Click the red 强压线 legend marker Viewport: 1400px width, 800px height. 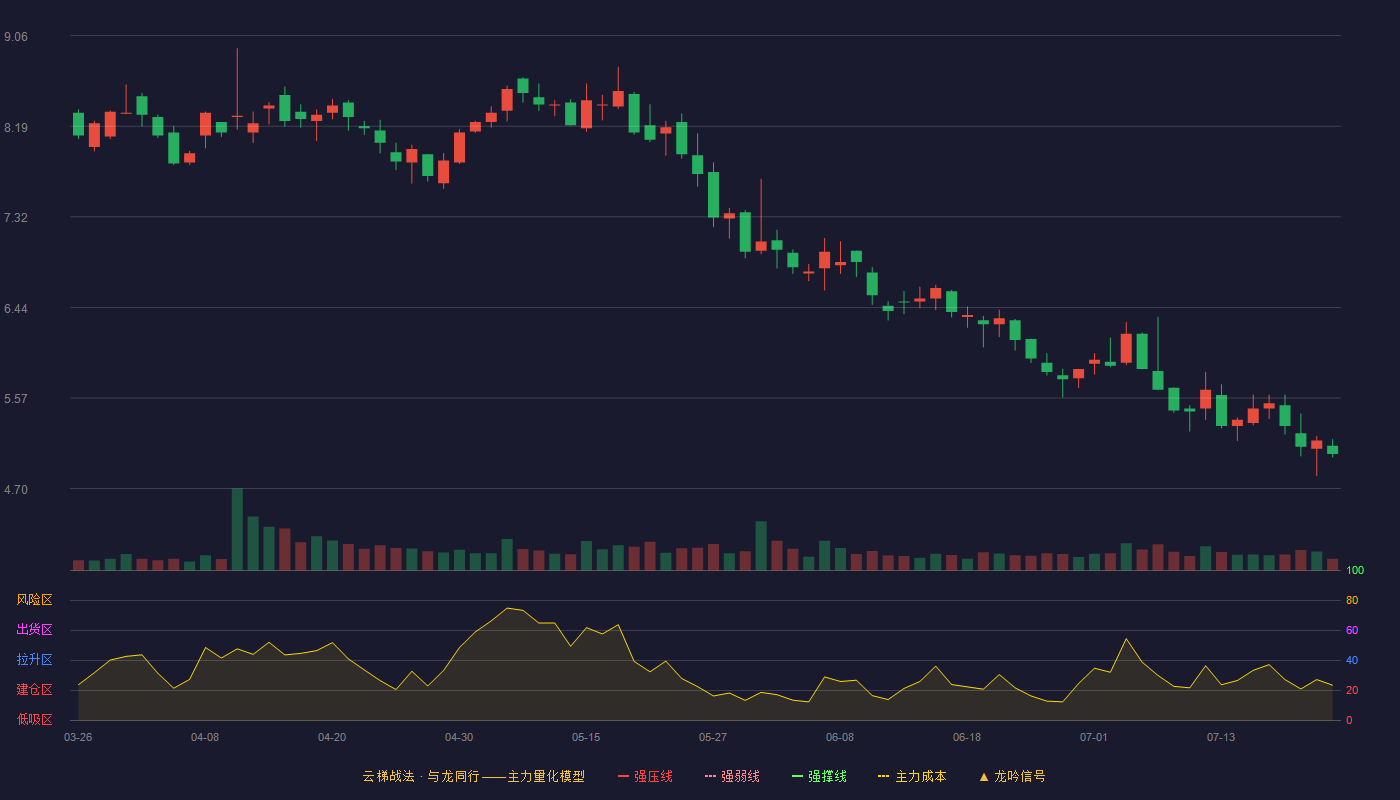click(x=623, y=776)
